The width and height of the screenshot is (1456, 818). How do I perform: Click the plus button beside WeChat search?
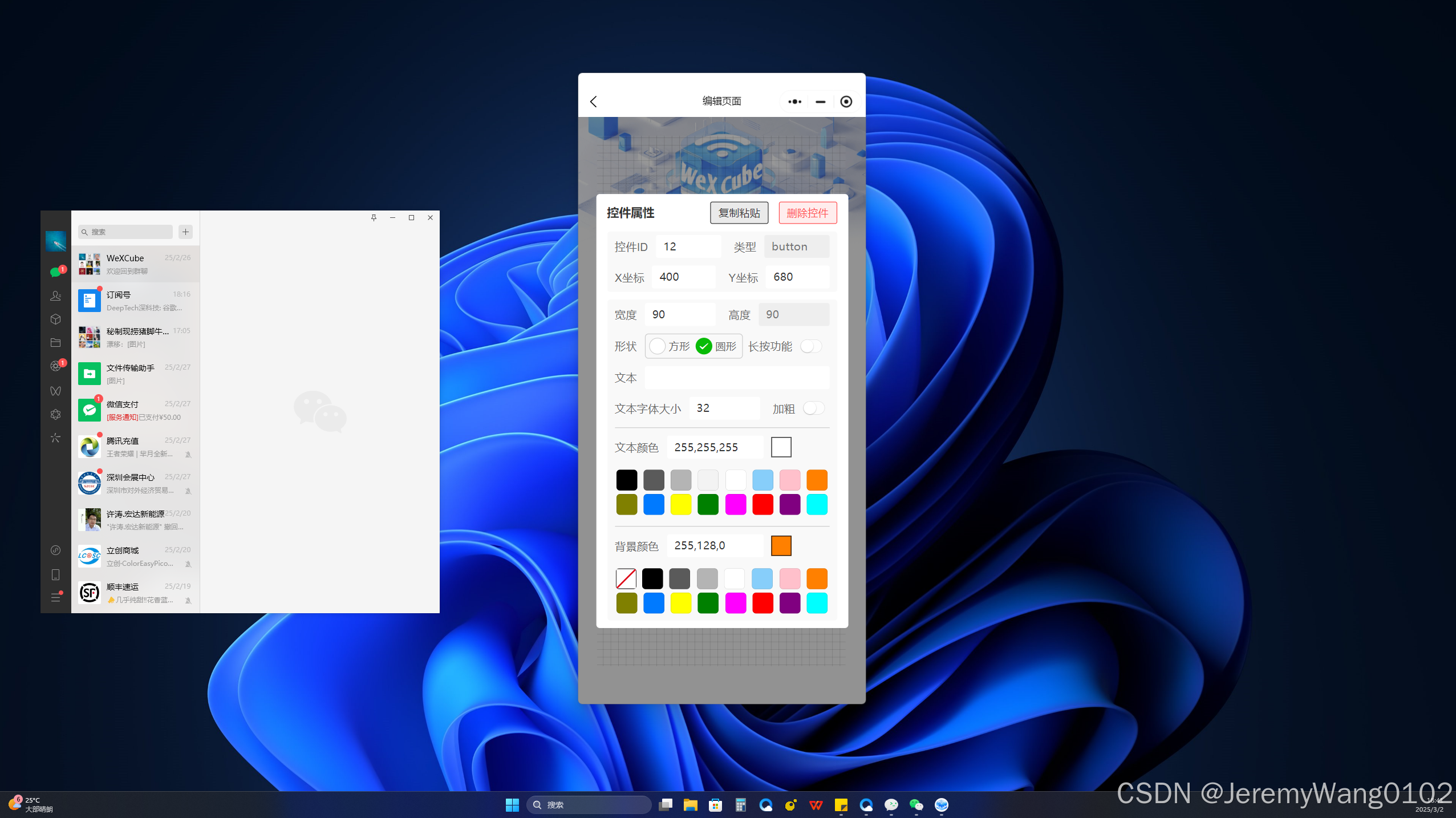click(x=185, y=232)
